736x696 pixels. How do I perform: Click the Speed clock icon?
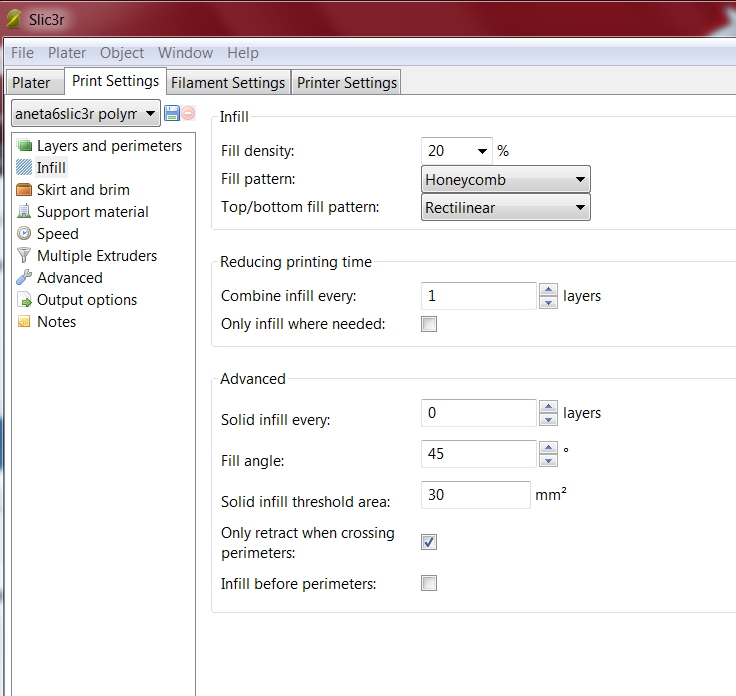coord(24,233)
